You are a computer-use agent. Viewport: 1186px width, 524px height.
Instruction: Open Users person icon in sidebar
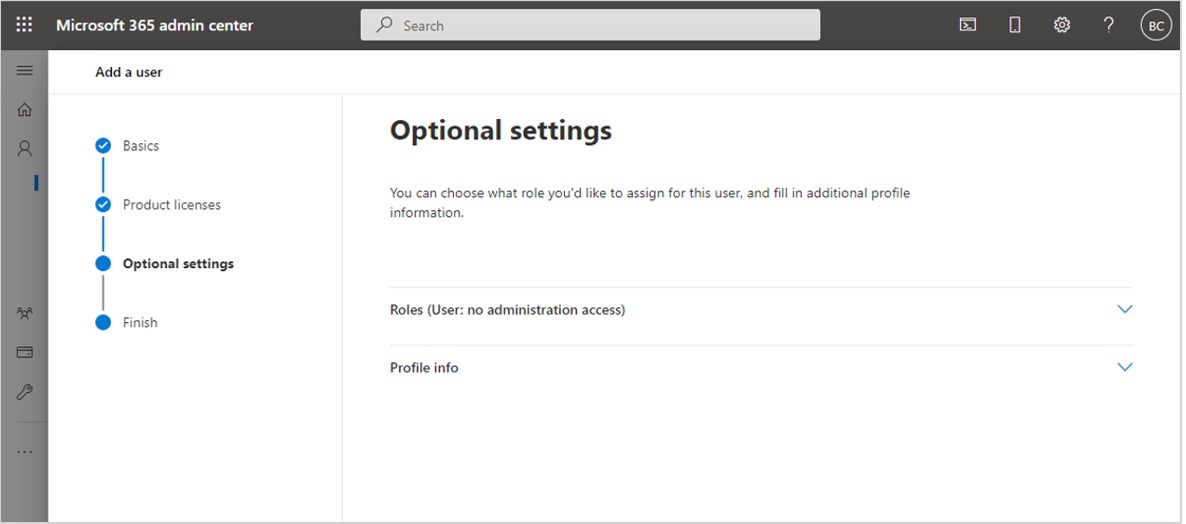(x=24, y=148)
